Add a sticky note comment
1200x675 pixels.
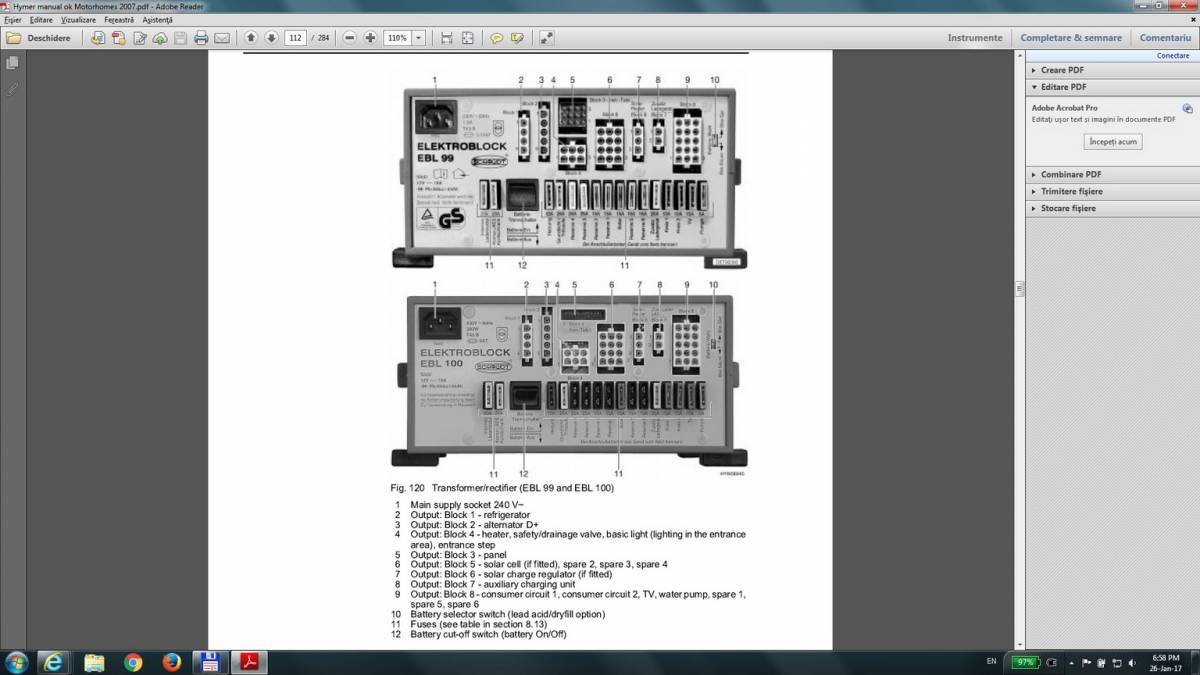[x=496, y=38]
